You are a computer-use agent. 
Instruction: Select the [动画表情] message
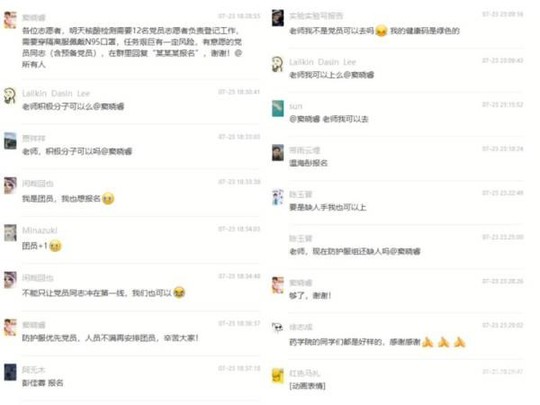click(307, 386)
